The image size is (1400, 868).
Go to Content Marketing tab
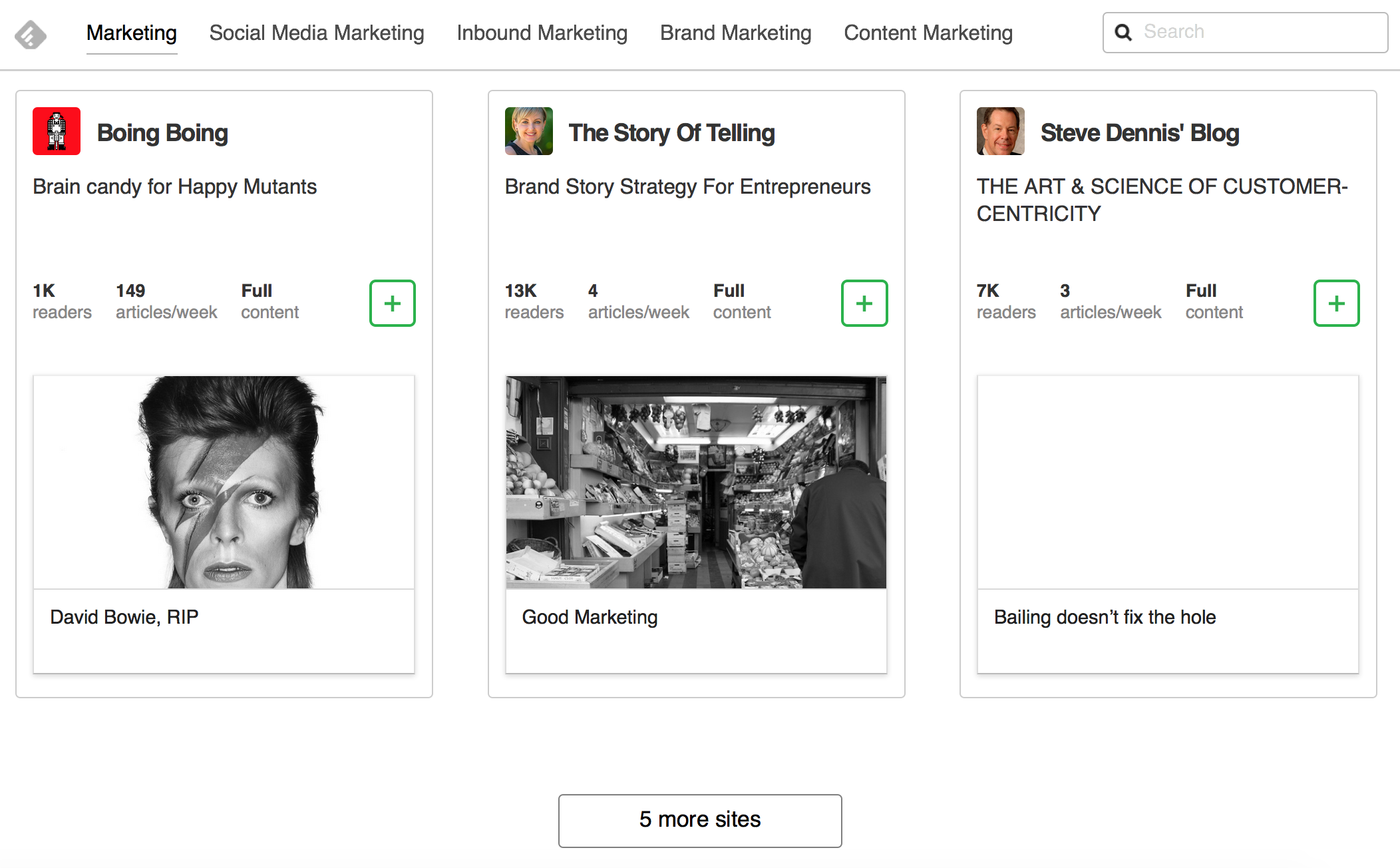(x=928, y=33)
